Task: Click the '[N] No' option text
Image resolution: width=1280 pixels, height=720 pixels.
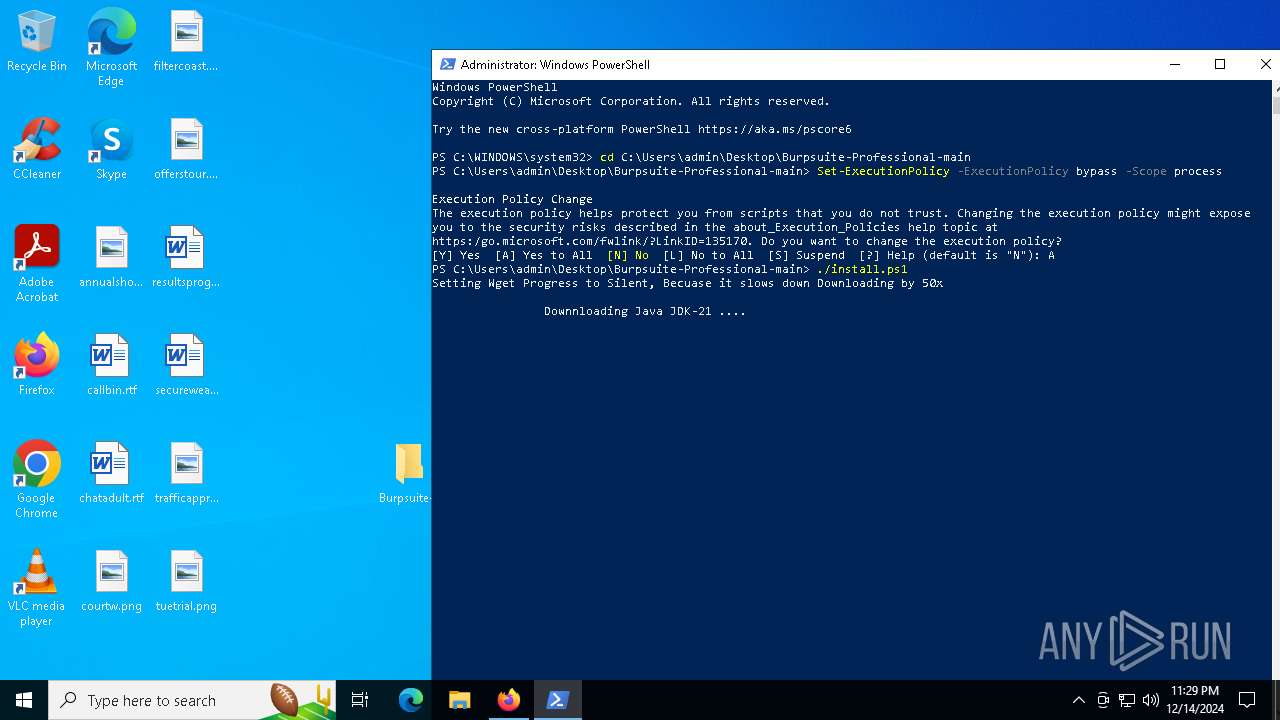Action: (628, 255)
